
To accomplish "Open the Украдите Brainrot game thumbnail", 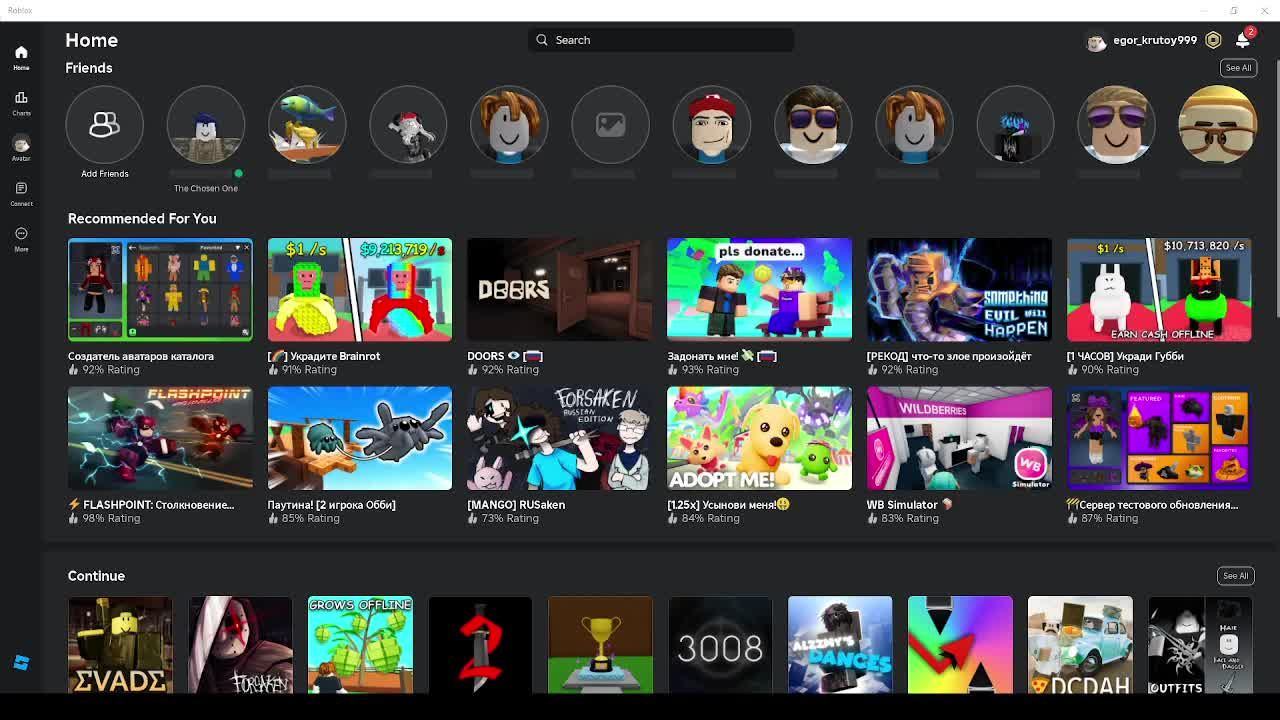I will point(360,290).
